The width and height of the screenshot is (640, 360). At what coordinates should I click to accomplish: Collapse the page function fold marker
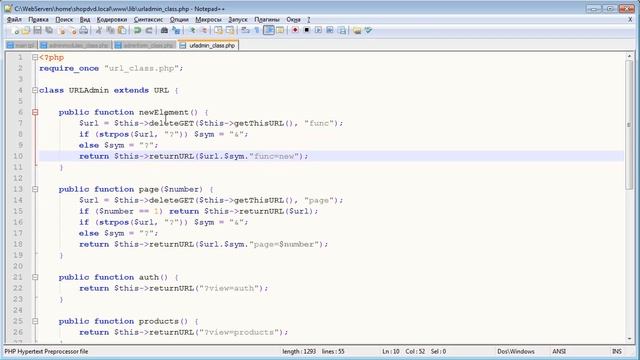[35, 189]
